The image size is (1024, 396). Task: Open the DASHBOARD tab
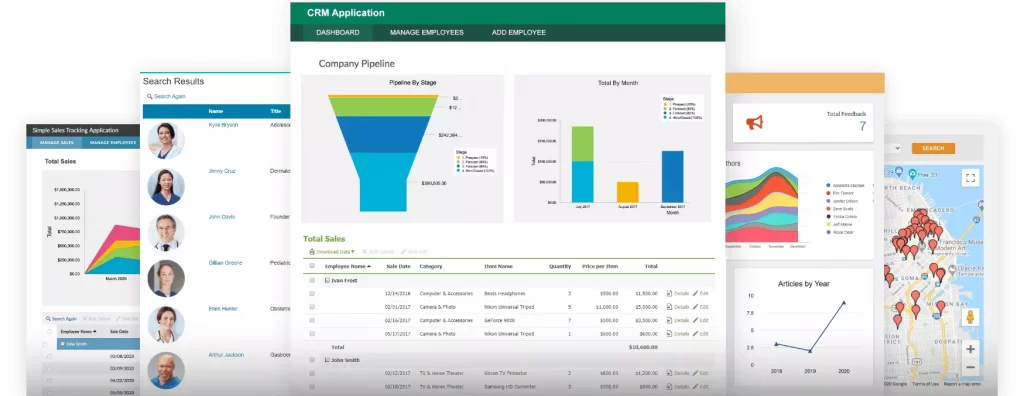coord(338,32)
